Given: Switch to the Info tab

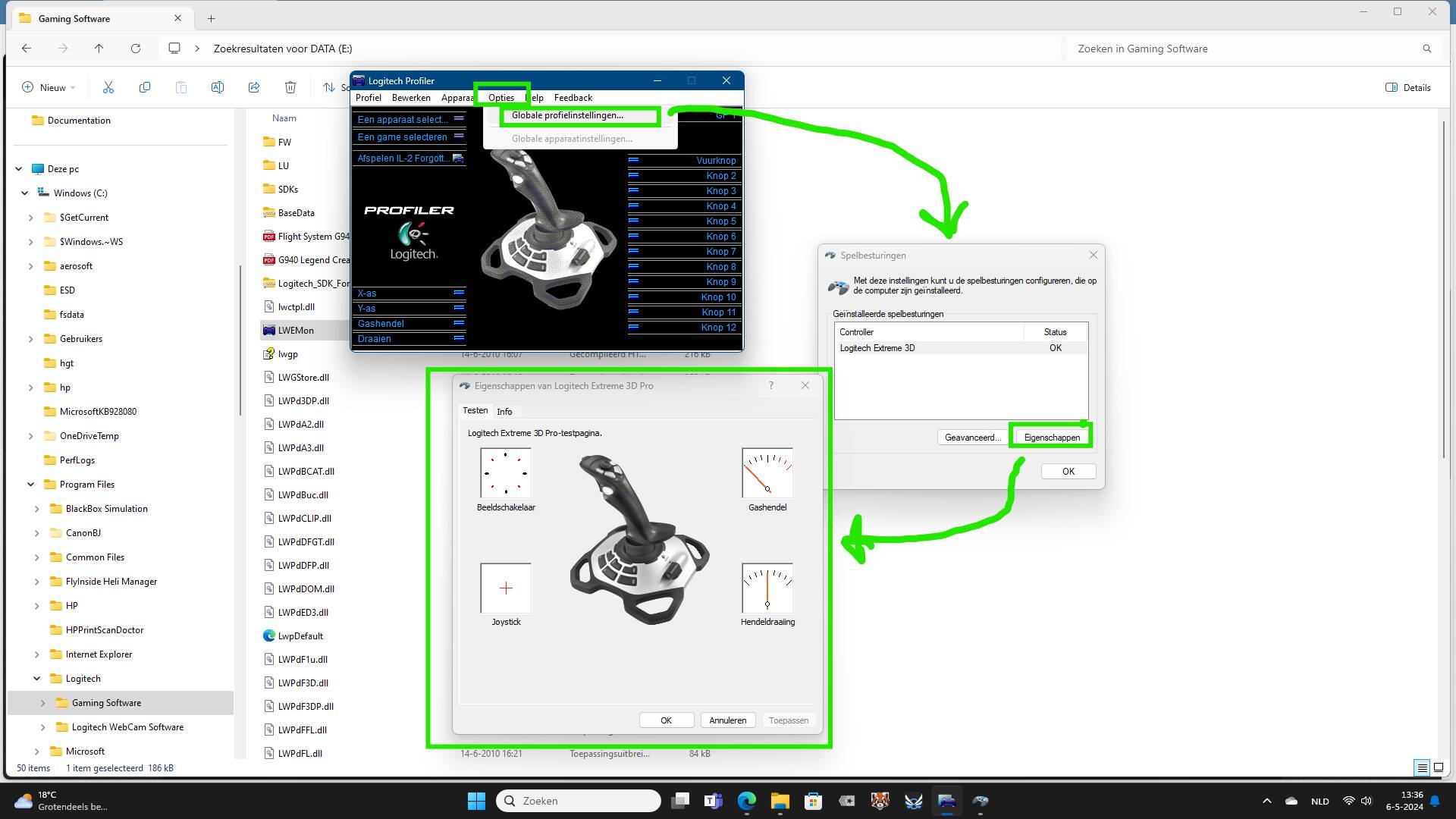Looking at the screenshot, I should pos(505,411).
